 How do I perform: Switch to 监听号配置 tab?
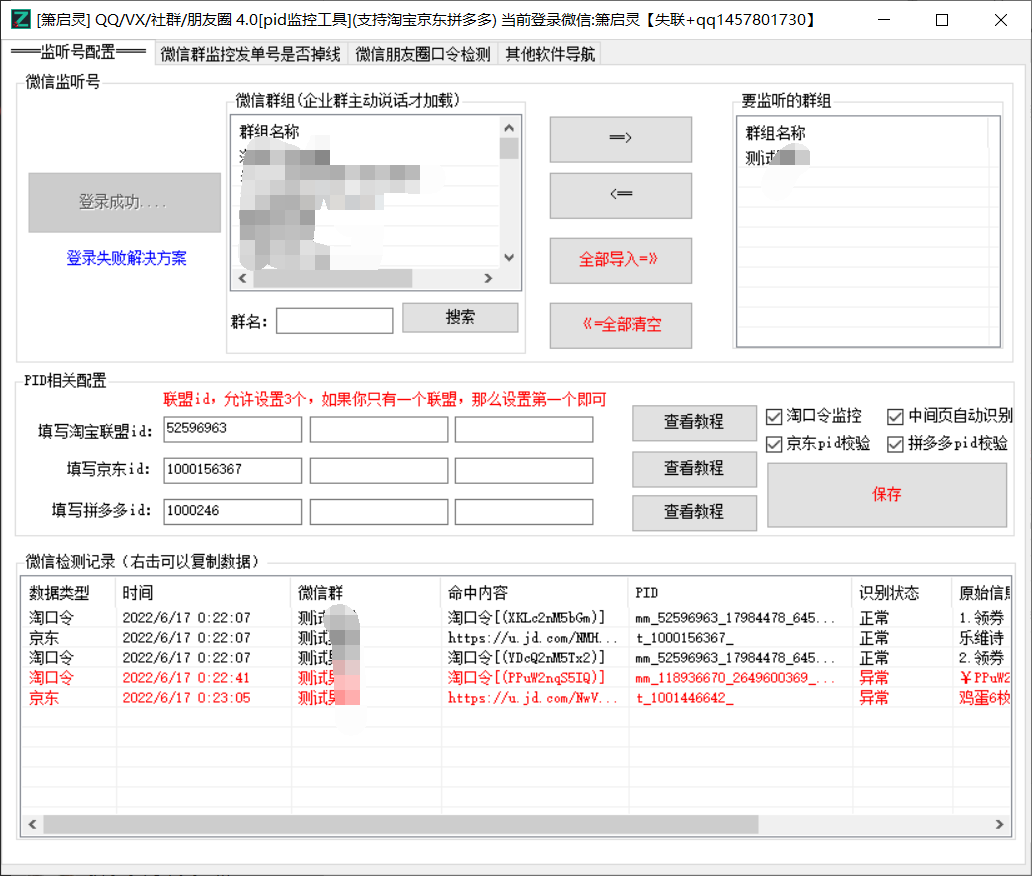pos(78,53)
